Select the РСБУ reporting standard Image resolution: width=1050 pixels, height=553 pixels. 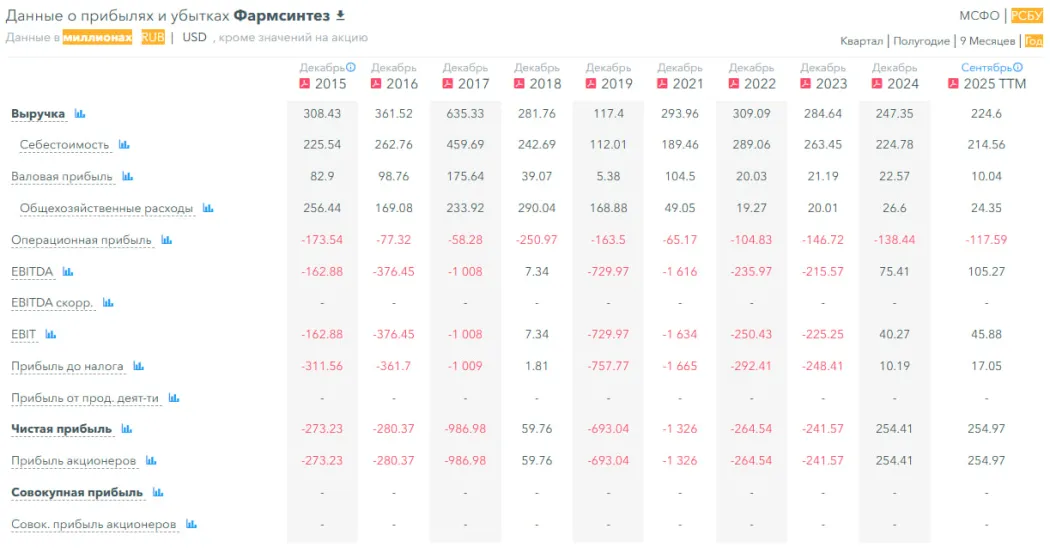(1026, 15)
